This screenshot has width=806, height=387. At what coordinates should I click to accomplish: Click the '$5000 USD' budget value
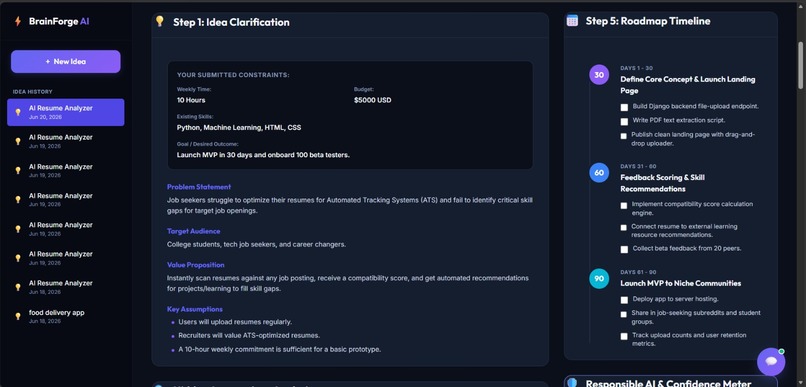372,100
